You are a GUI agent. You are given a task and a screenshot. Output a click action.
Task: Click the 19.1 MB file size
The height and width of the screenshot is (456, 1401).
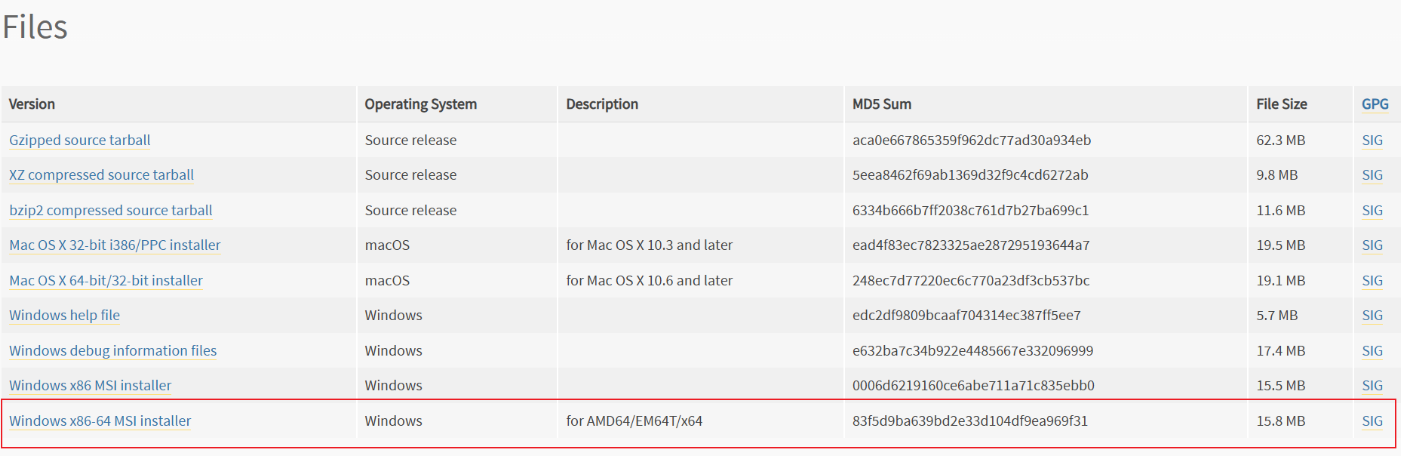(1281, 280)
